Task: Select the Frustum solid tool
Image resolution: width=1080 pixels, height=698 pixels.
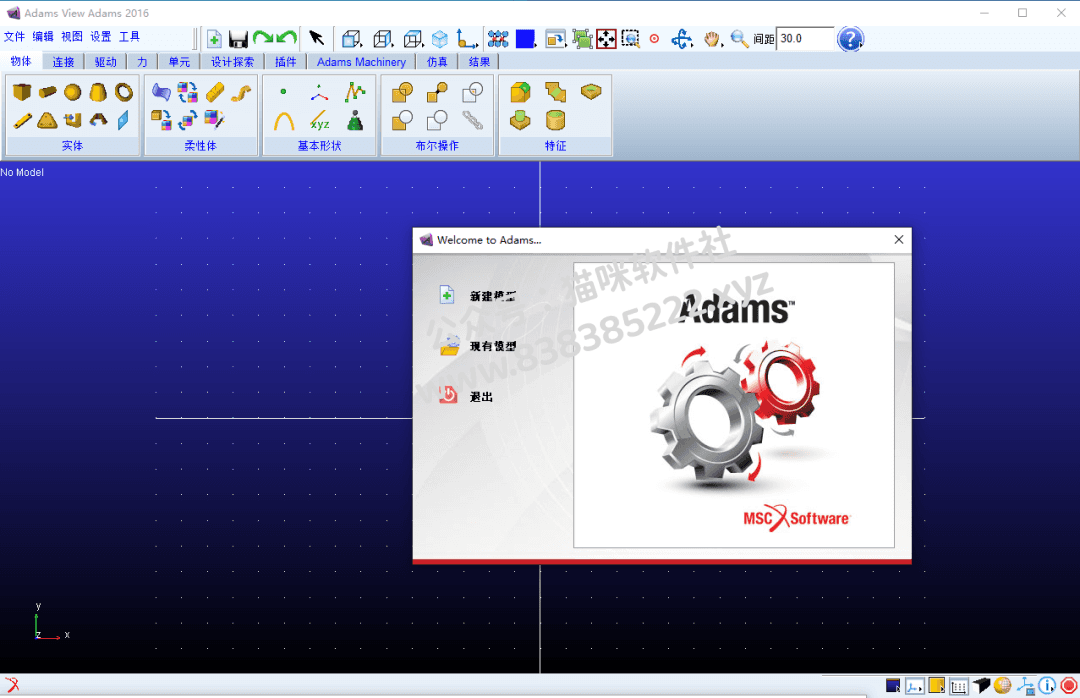Action: click(x=98, y=92)
